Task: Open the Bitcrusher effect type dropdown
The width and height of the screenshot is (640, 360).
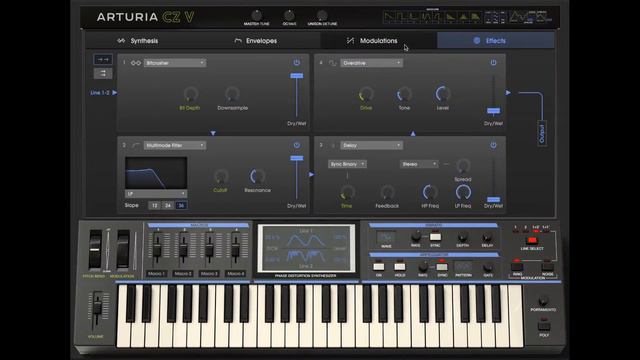Action: pyautogui.click(x=175, y=63)
